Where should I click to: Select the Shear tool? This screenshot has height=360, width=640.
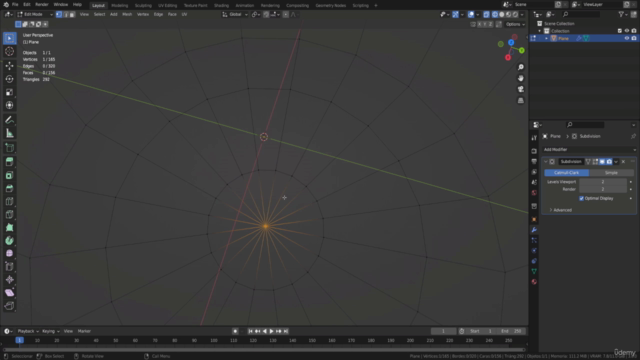pos(9,293)
